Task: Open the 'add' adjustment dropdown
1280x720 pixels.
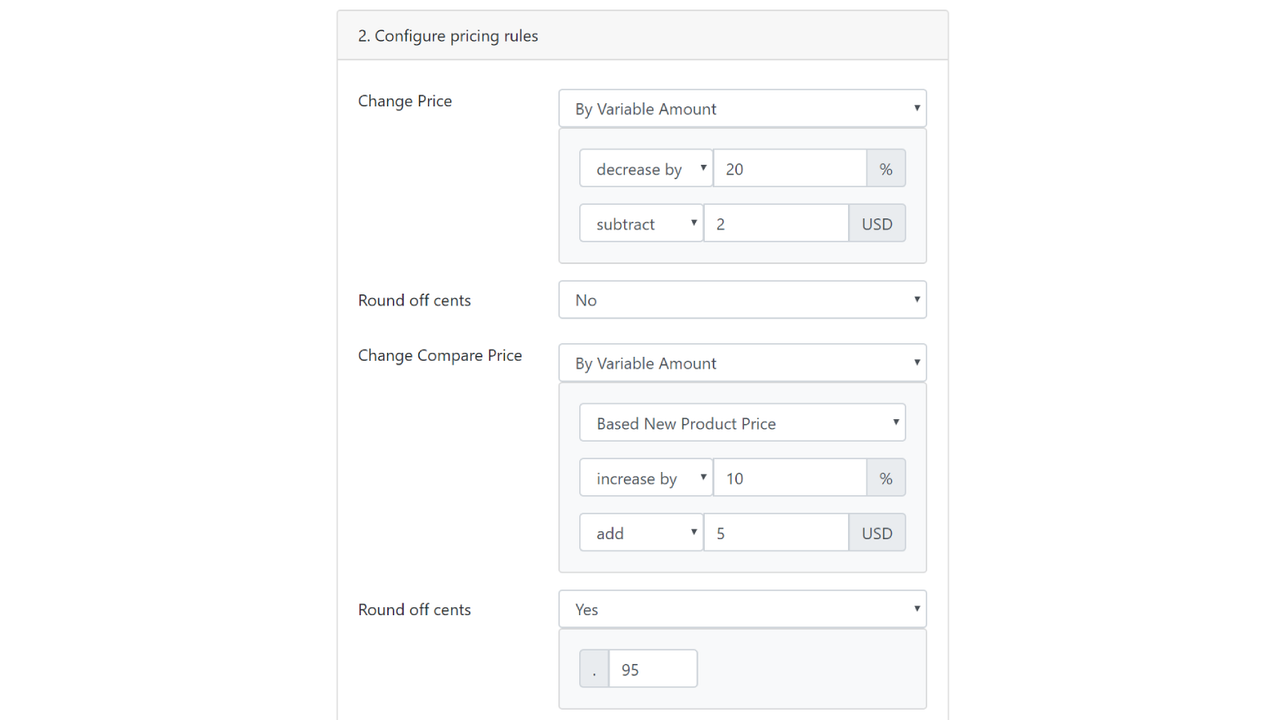Action: point(640,532)
